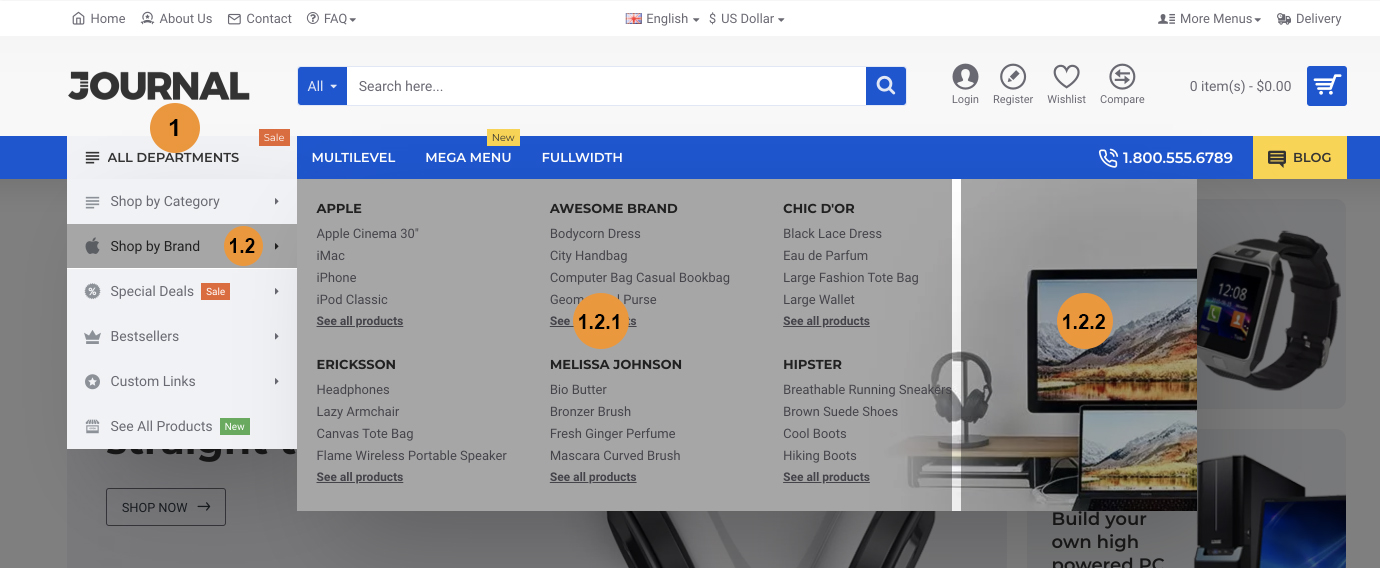Click the yellow BLOG button

pyautogui.click(x=1300, y=158)
